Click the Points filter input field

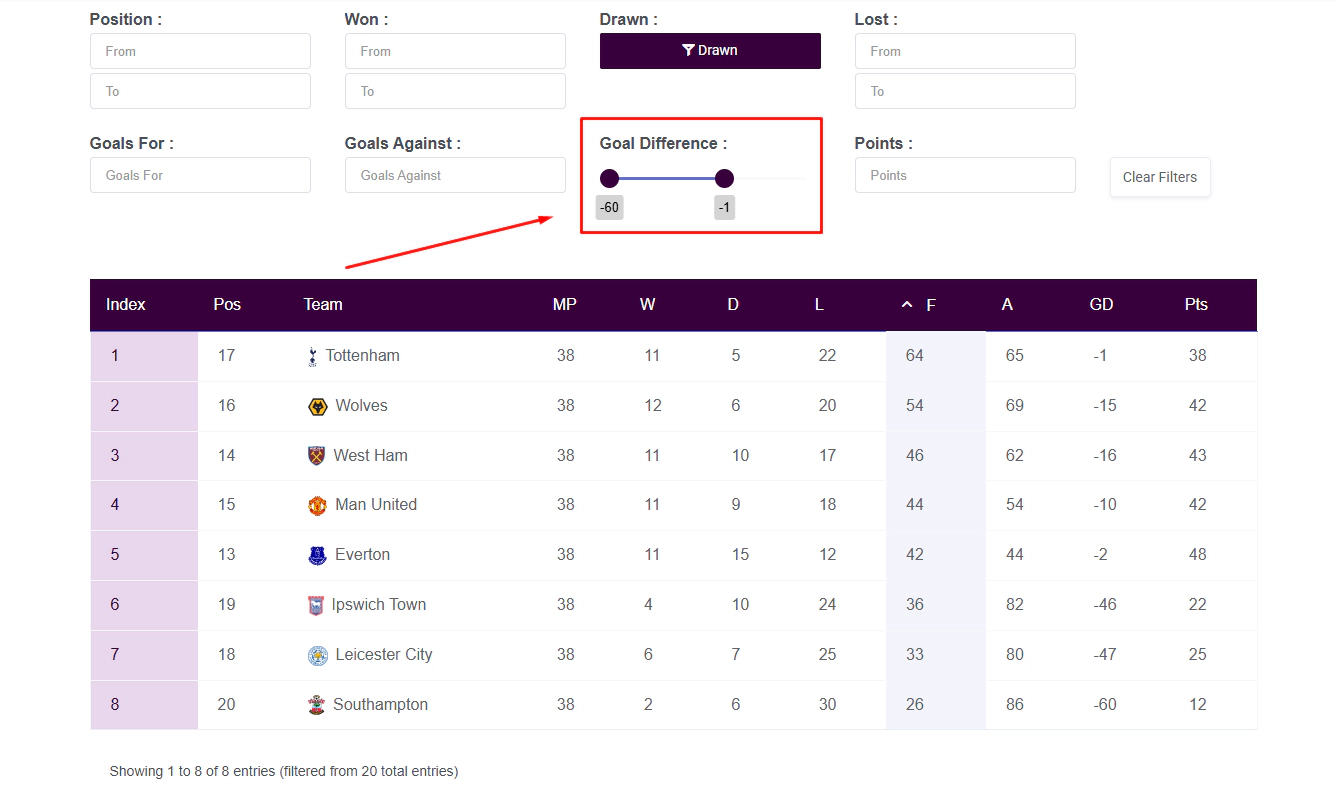(965, 175)
